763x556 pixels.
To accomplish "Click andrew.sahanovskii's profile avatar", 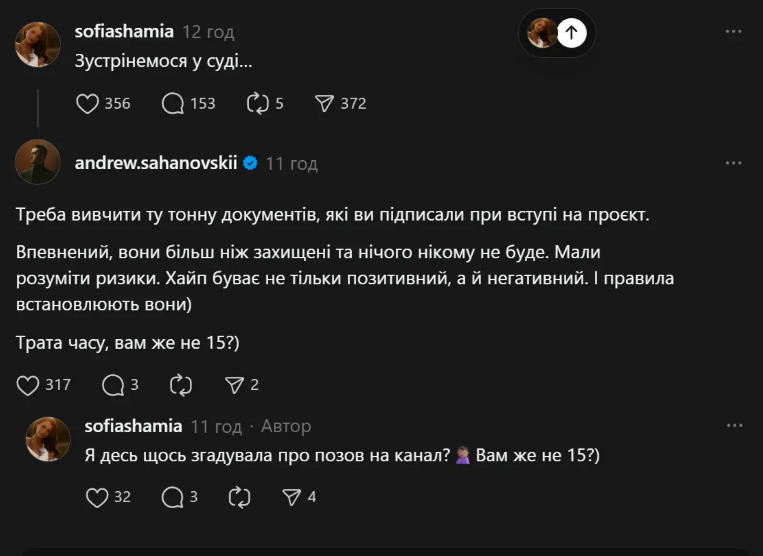I will [38, 162].
